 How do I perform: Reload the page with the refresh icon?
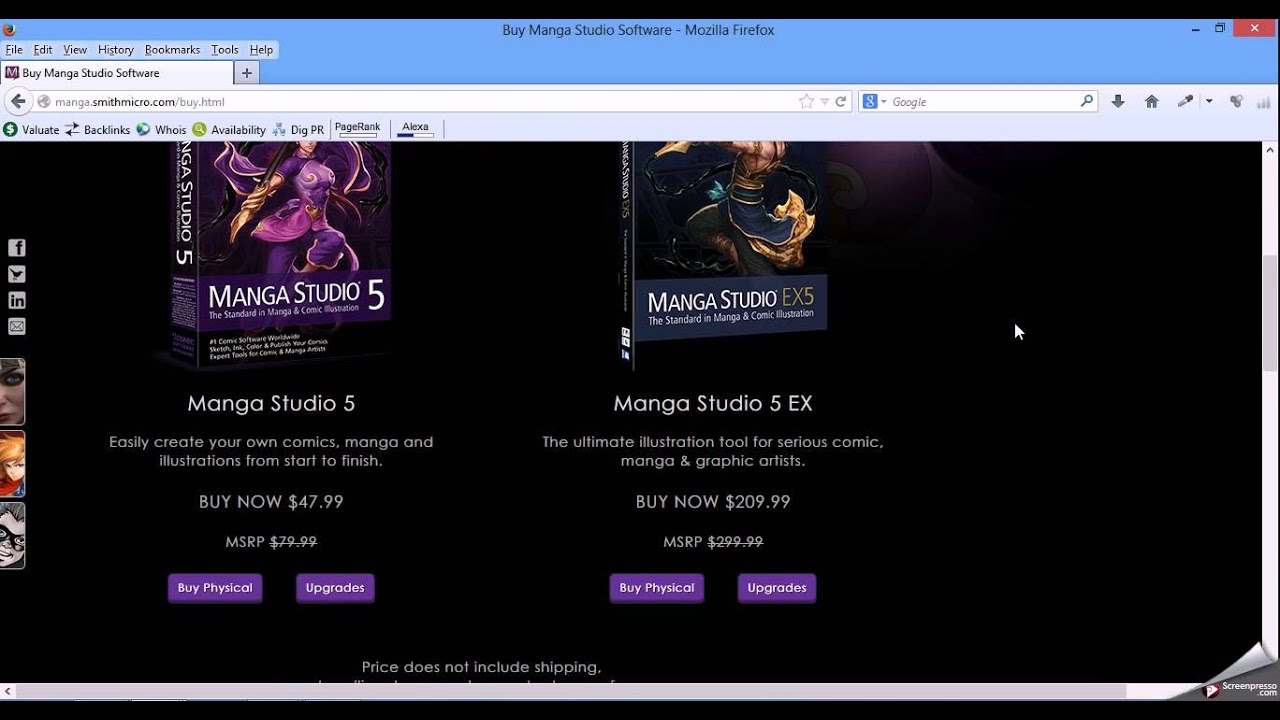point(841,101)
